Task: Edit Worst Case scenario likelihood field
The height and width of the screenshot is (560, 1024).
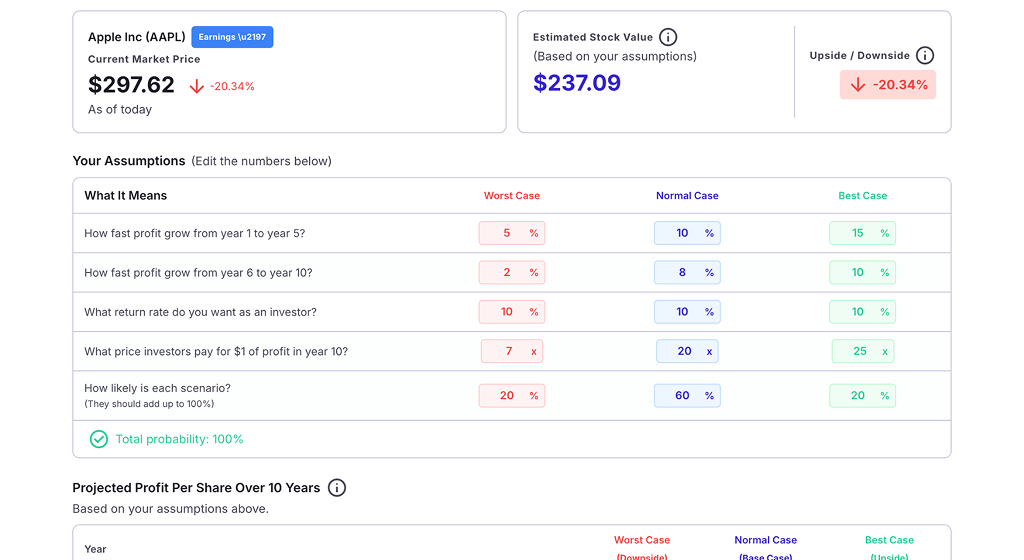Action: click(x=511, y=396)
